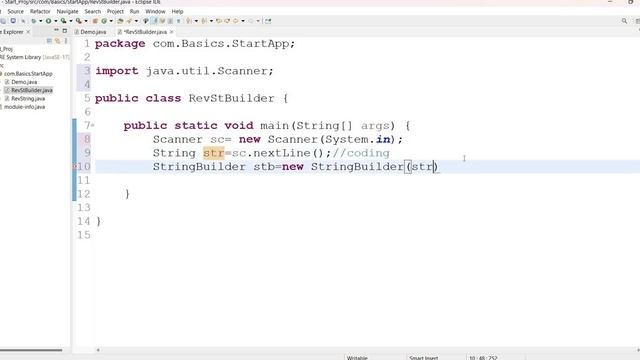
Task: Minimize the Package Explorer view
Action: (56, 31)
